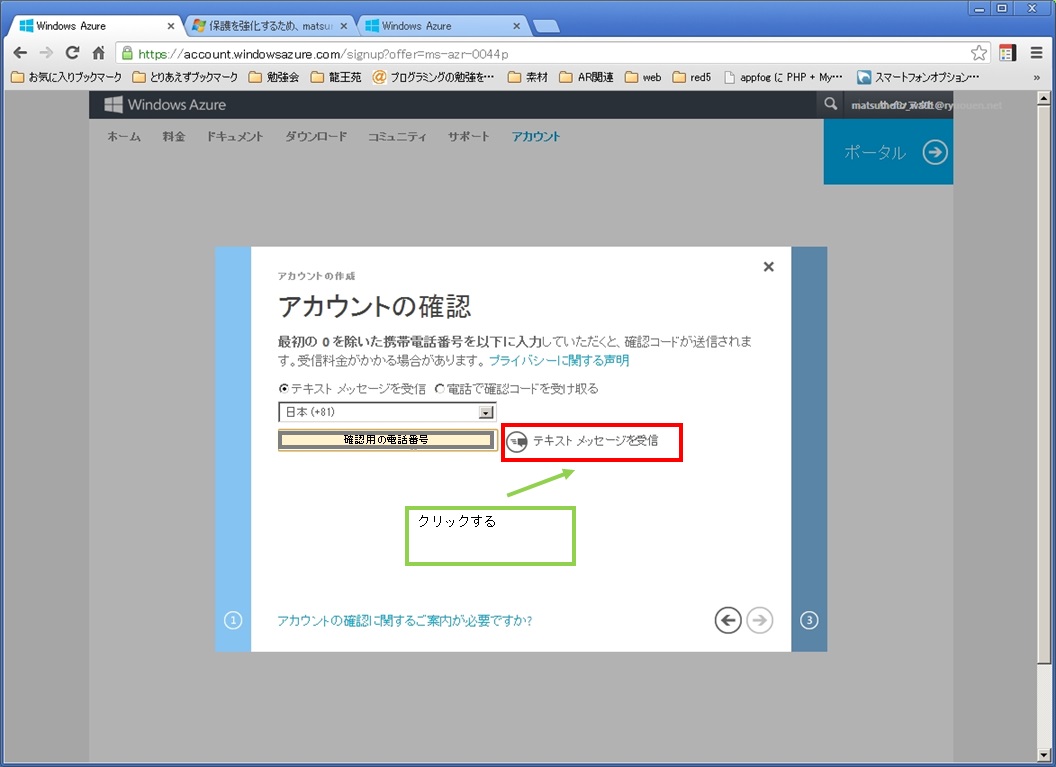Open the 龍王苑 bookmark folder

pos(336,77)
